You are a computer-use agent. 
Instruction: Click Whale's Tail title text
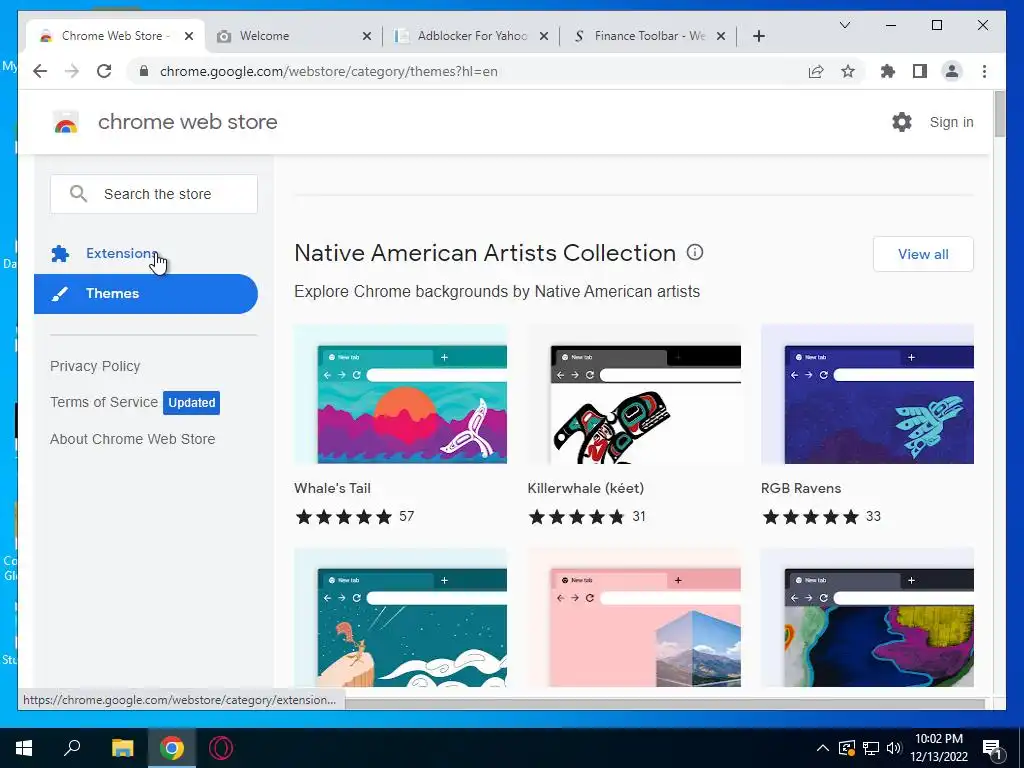click(332, 488)
